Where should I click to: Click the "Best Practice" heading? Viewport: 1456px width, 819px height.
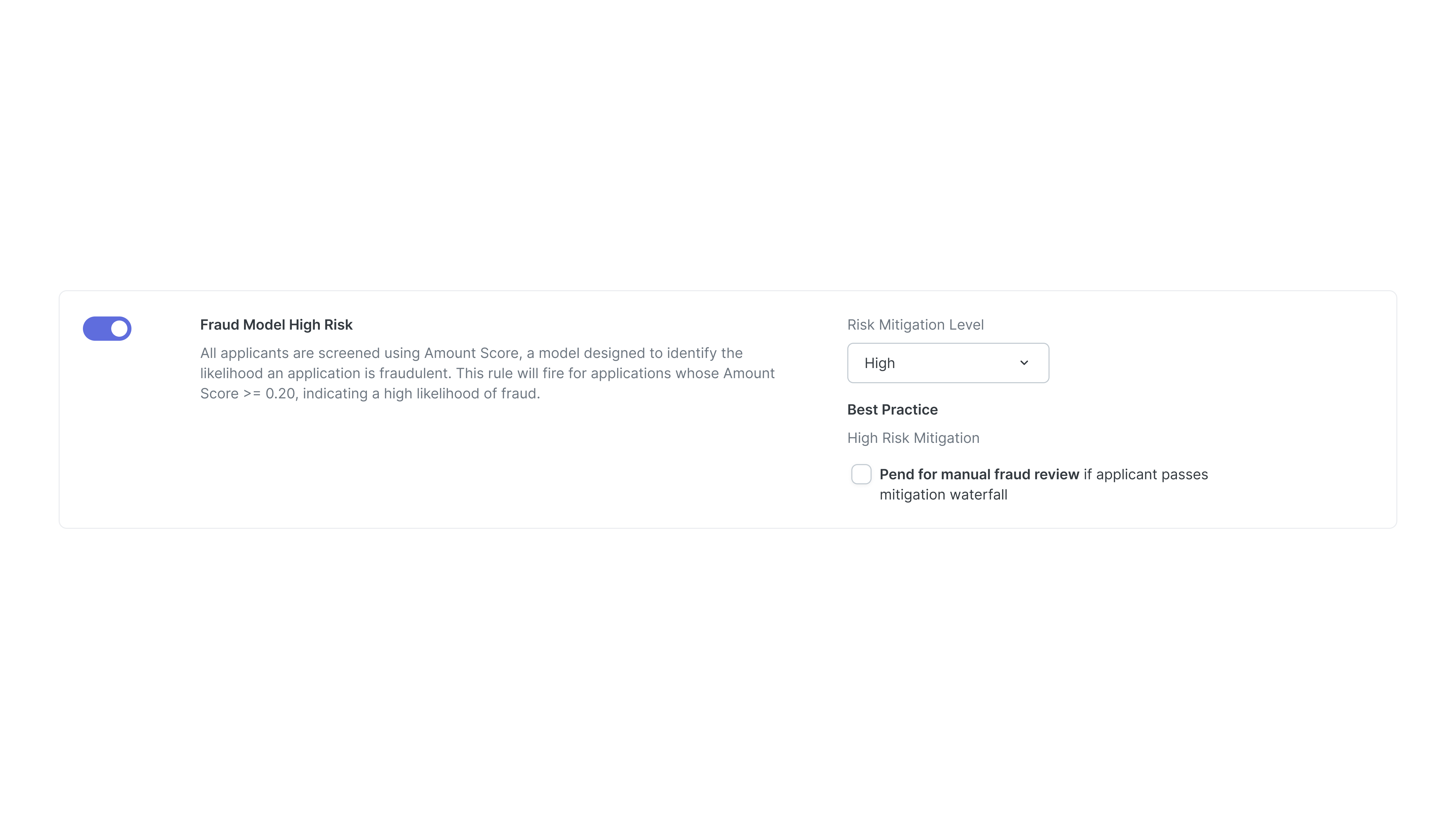point(892,410)
